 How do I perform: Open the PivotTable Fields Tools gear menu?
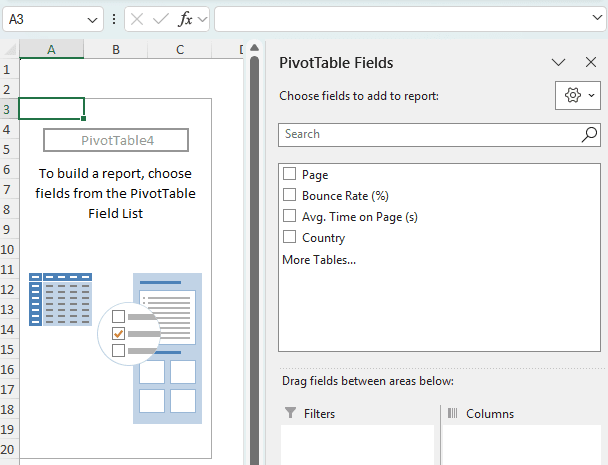[578, 95]
